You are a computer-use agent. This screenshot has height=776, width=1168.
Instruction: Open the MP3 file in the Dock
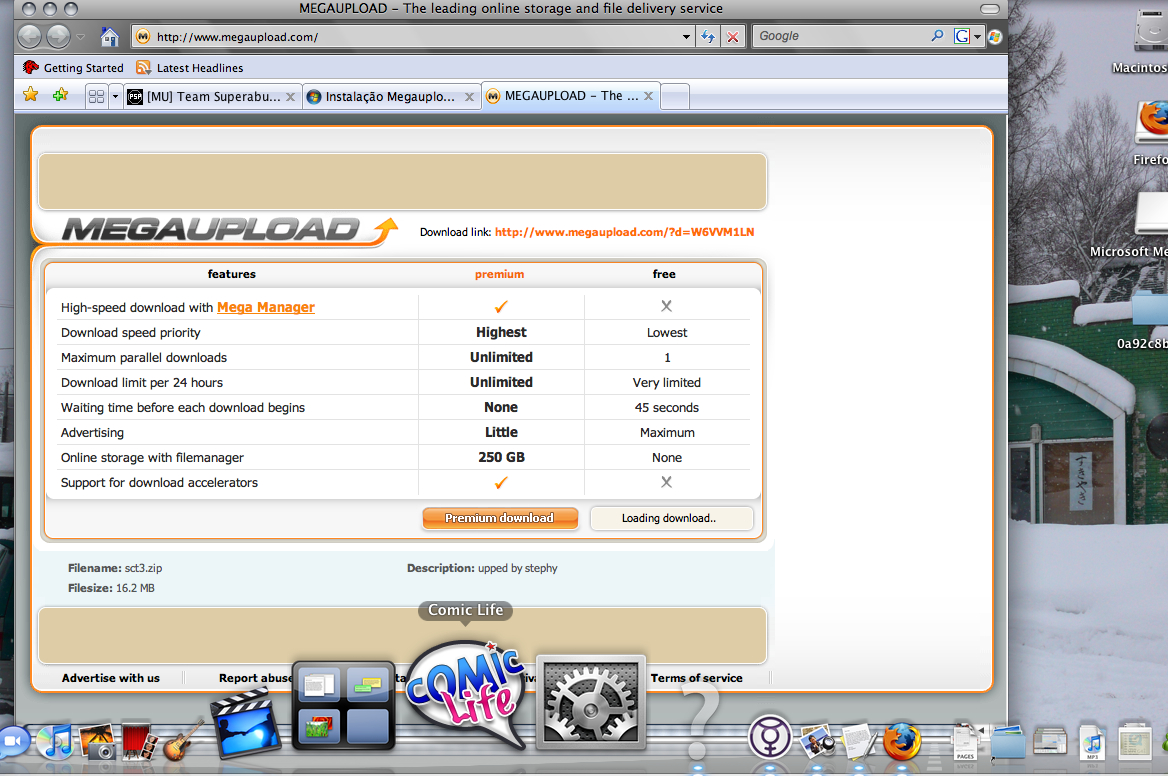tap(1092, 742)
